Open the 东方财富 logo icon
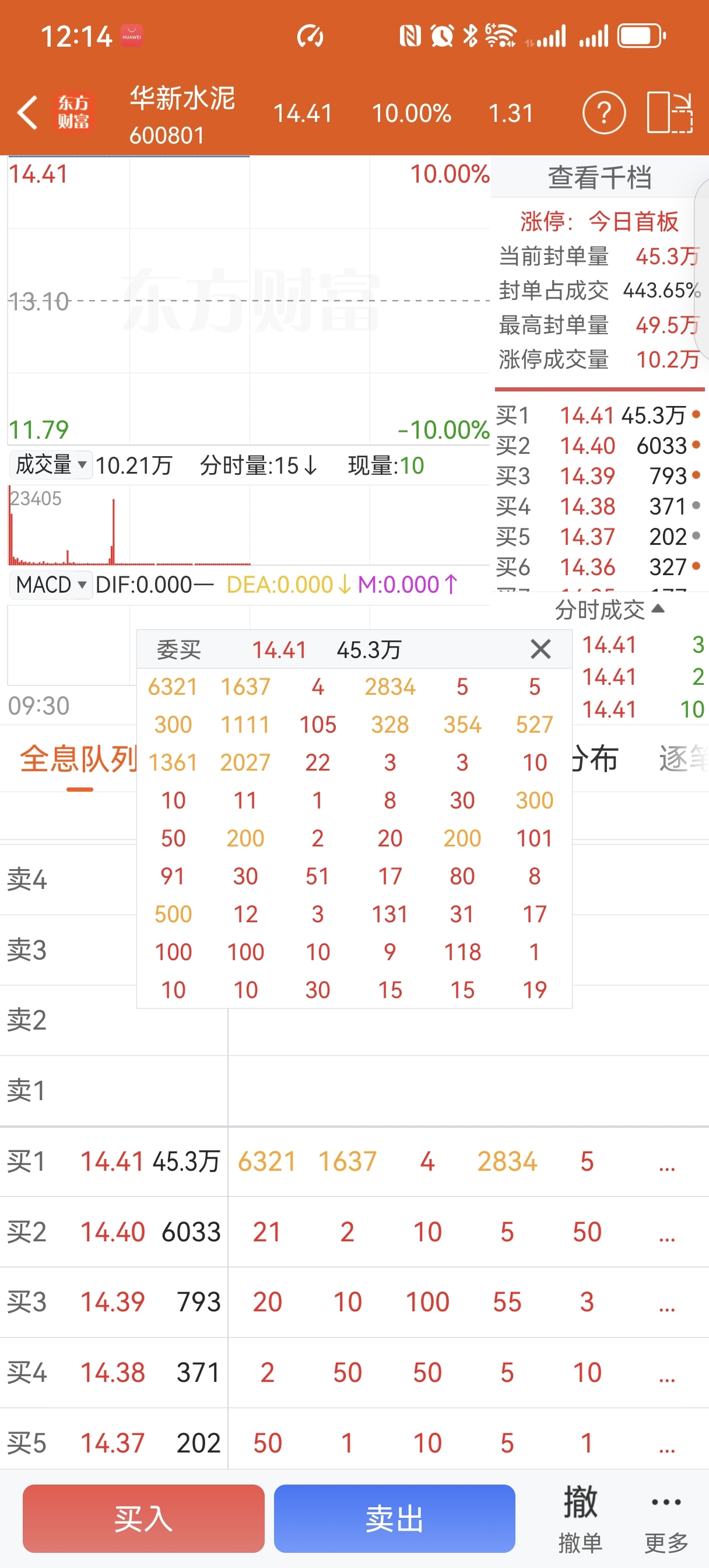This screenshot has width=709, height=1568. (73, 112)
